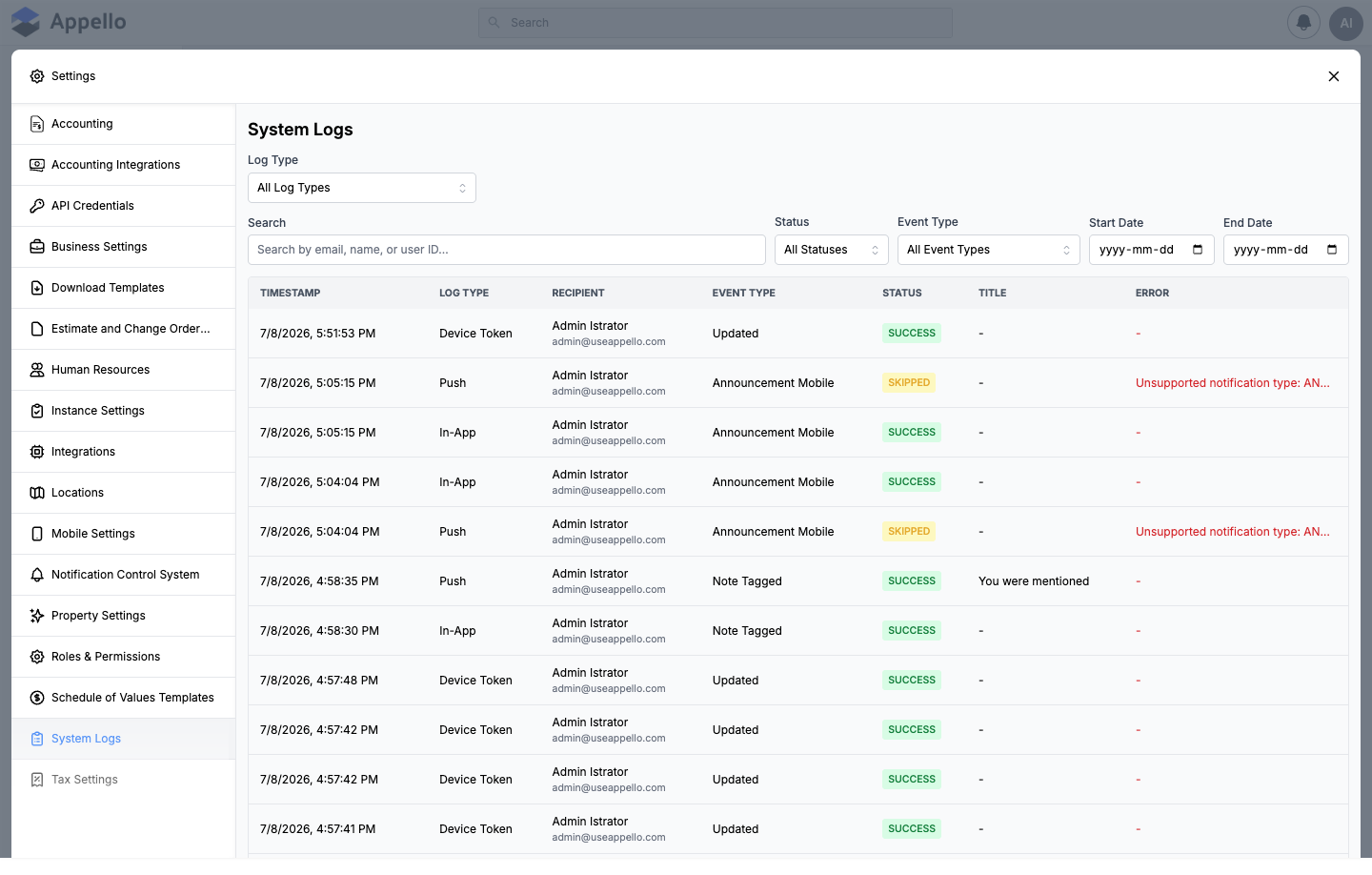
Task: Click the Accounting sidebar icon
Action: [37, 124]
